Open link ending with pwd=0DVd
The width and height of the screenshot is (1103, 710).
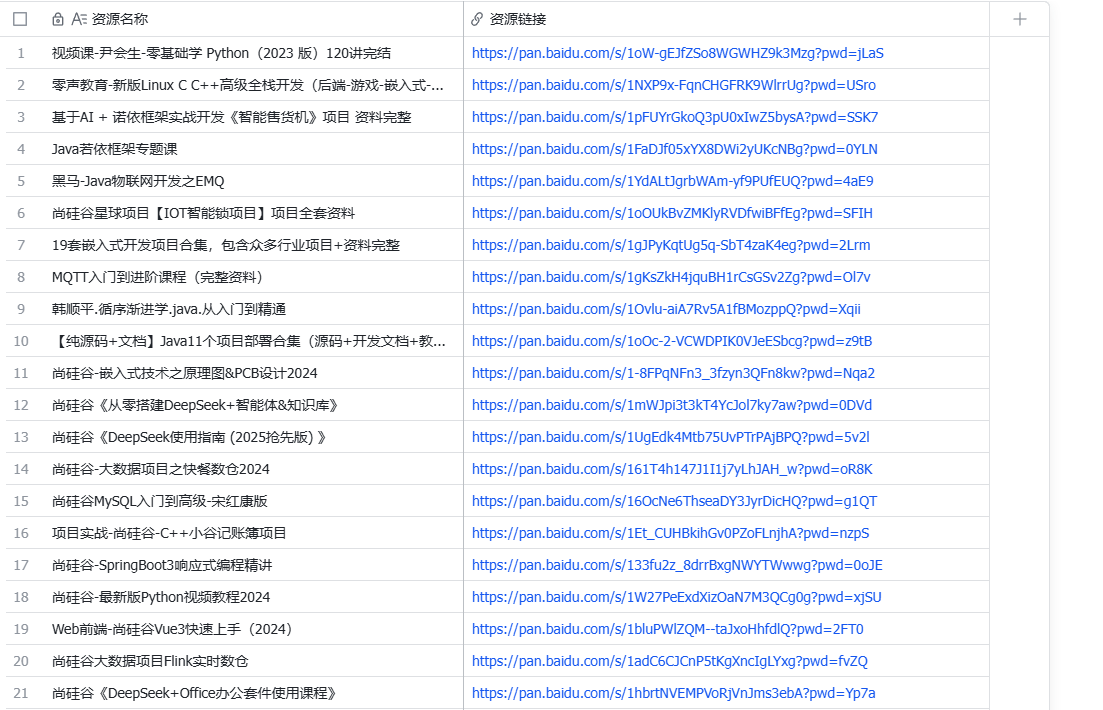pos(672,405)
